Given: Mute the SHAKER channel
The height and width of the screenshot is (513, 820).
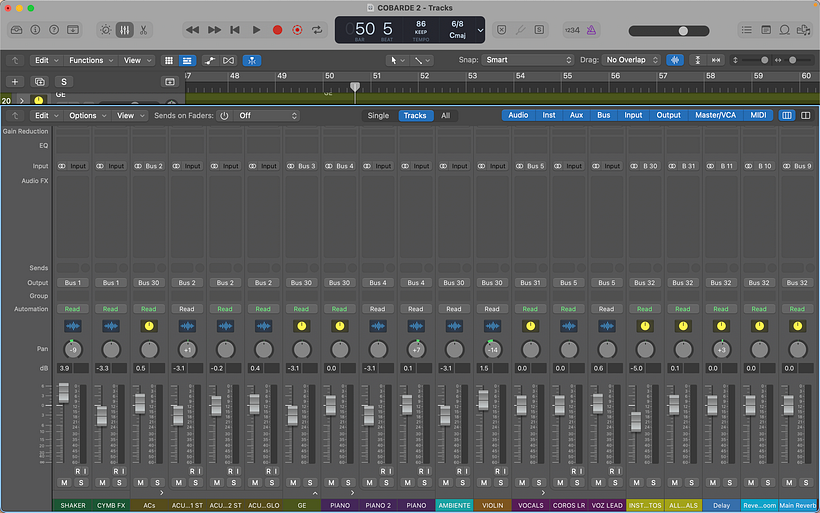Looking at the screenshot, I should 64,483.
